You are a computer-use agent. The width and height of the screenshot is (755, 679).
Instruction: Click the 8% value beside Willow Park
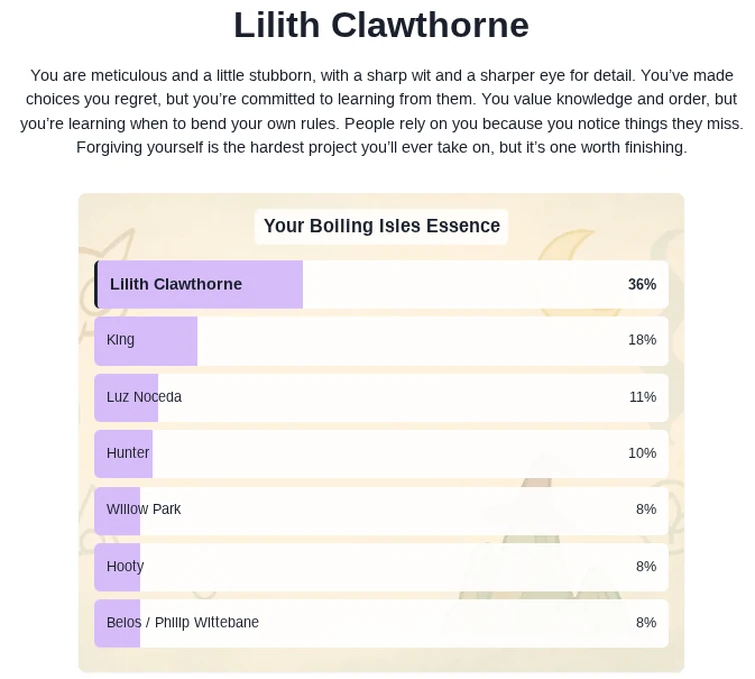pos(646,509)
